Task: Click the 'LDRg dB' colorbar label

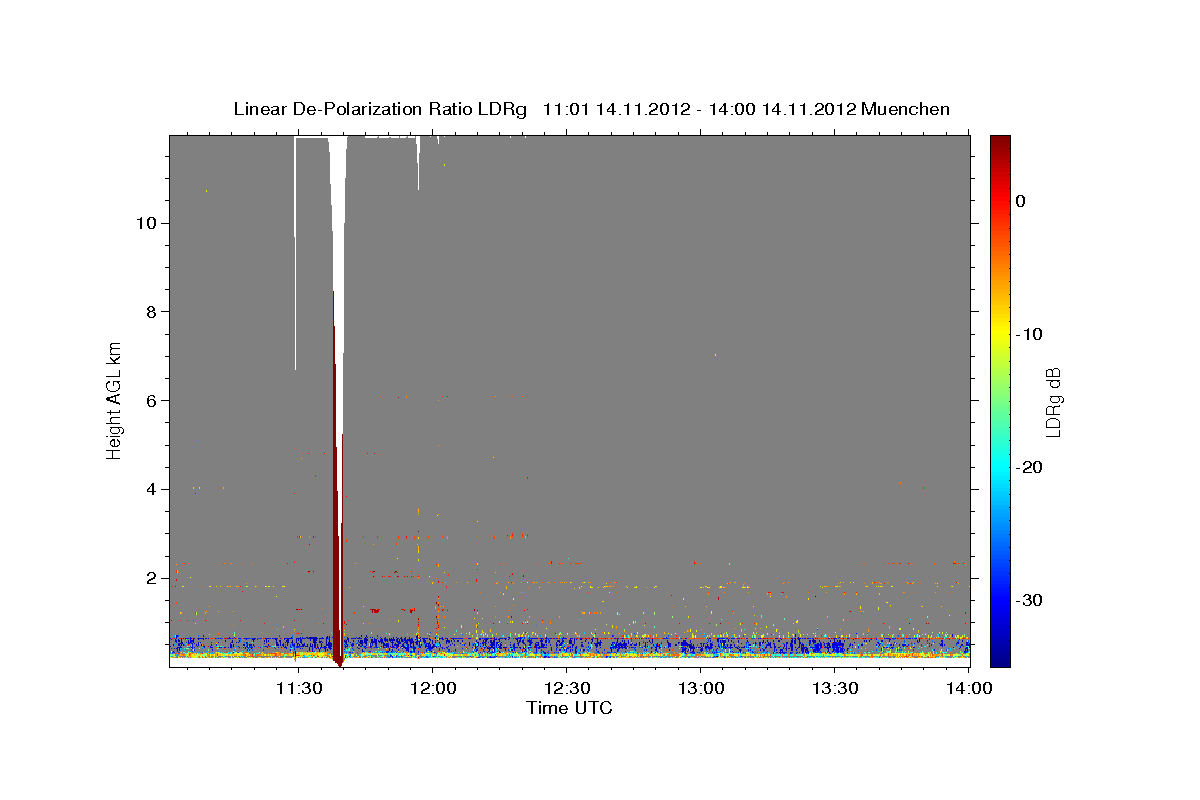Action: click(1053, 402)
